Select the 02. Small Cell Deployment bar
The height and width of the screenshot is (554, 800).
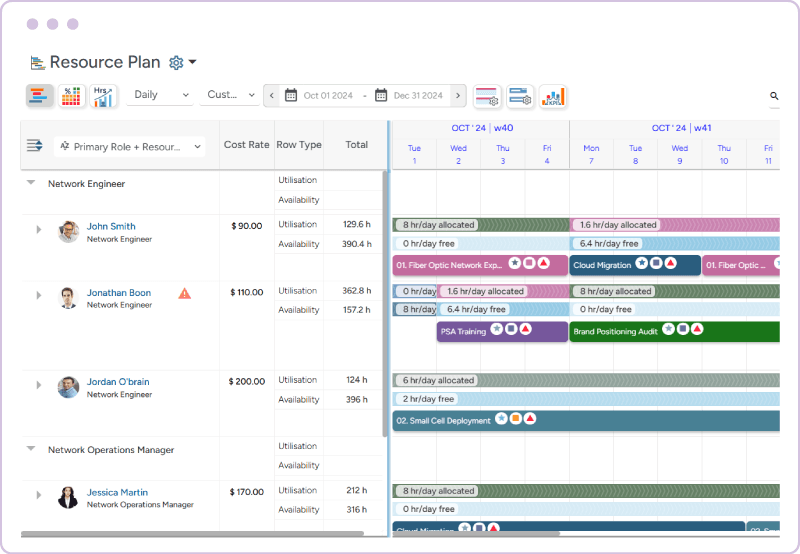(x=586, y=420)
